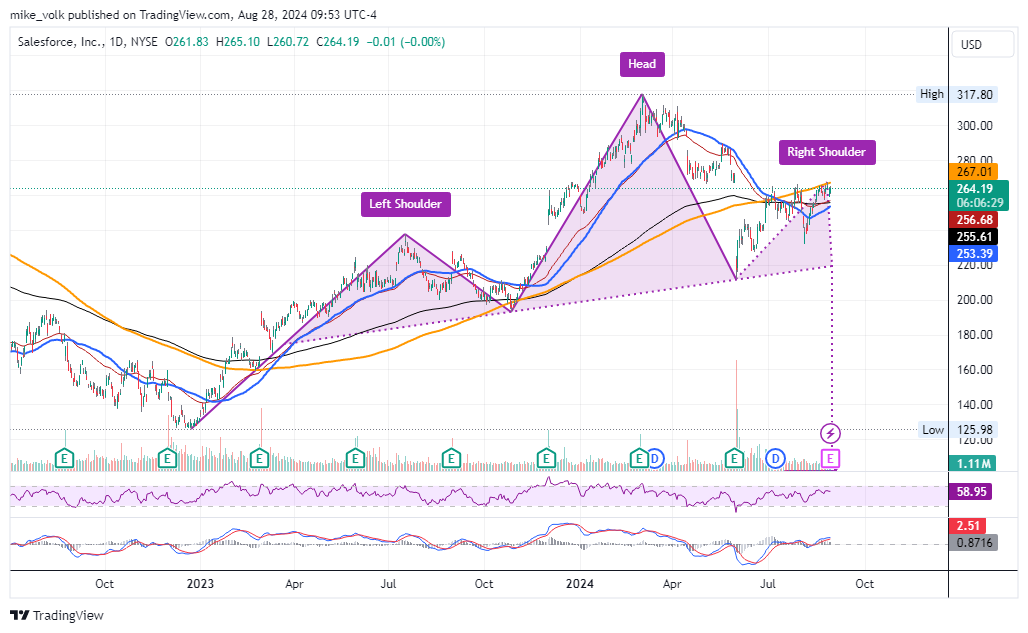Click the TradingView logo
Screen dimensions: 1028x633
point(57,615)
